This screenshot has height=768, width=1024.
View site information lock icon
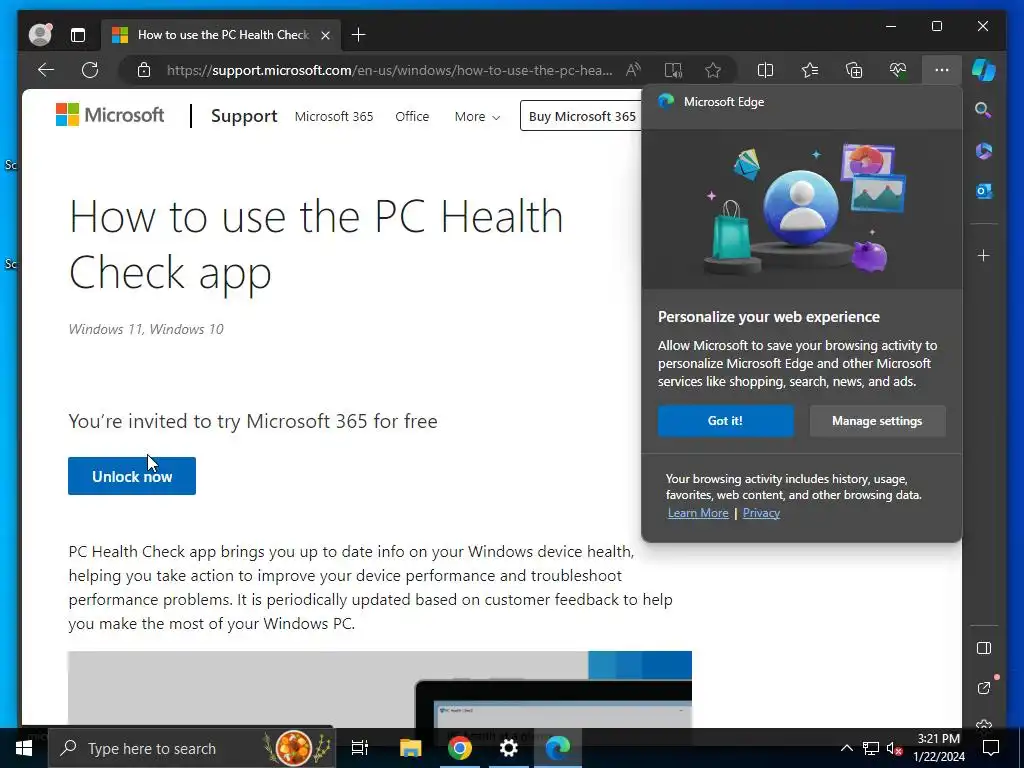pos(144,70)
